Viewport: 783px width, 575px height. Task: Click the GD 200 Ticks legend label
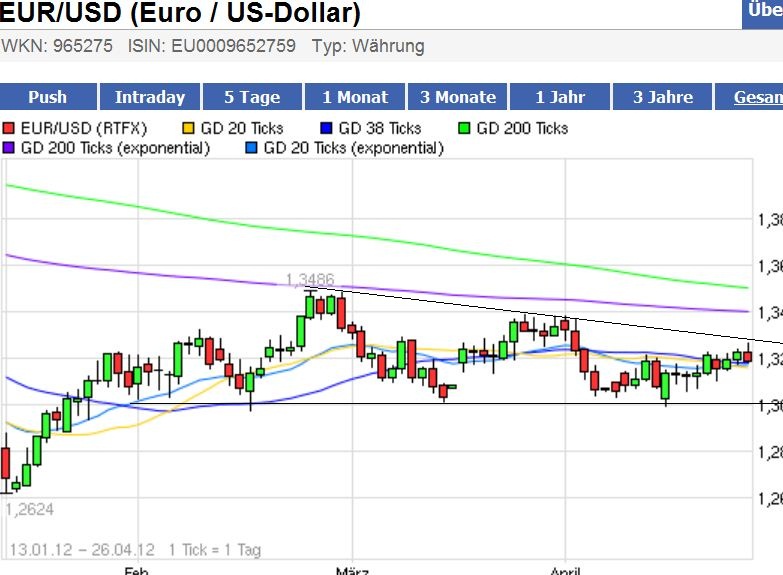tap(522, 128)
